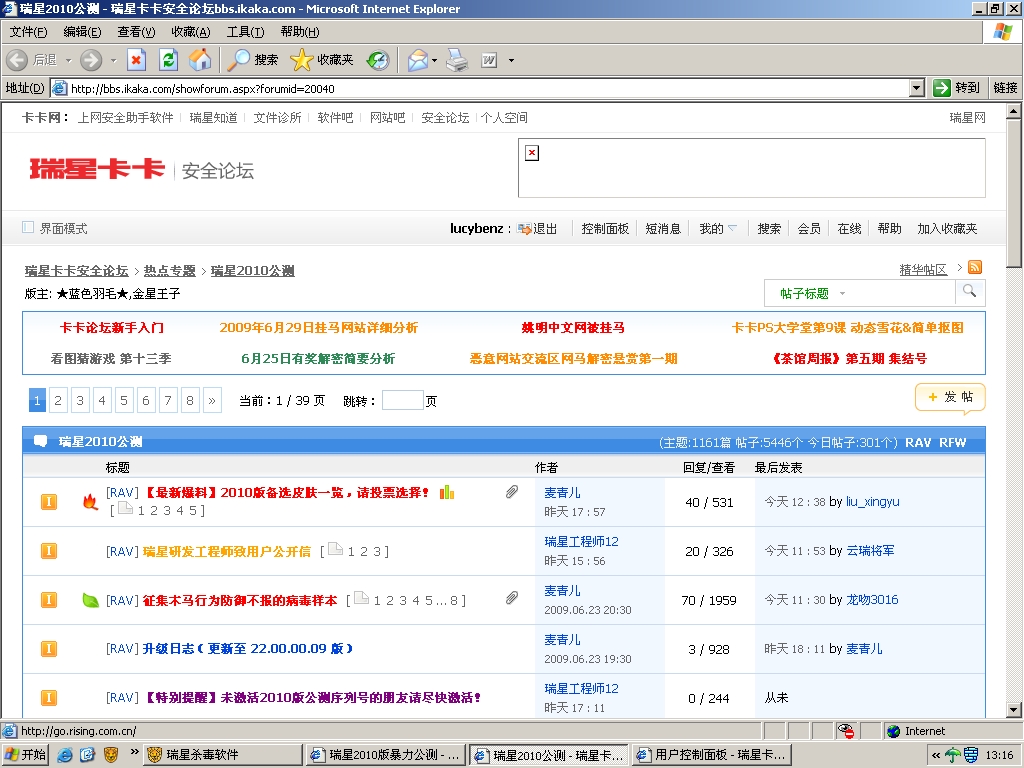Click the 发帖 new post button
The height and width of the screenshot is (768, 1024).
950,397
